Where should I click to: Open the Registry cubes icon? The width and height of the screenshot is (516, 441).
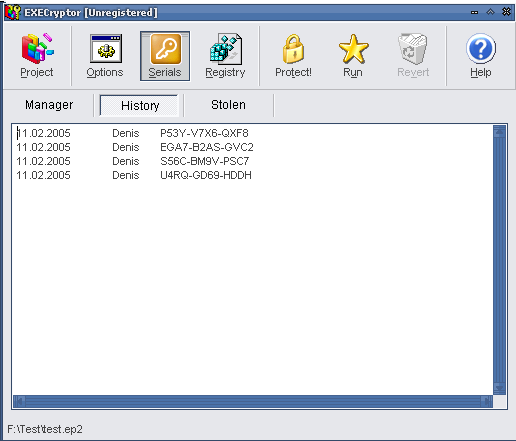pyautogui.click(x=226, y=49)
